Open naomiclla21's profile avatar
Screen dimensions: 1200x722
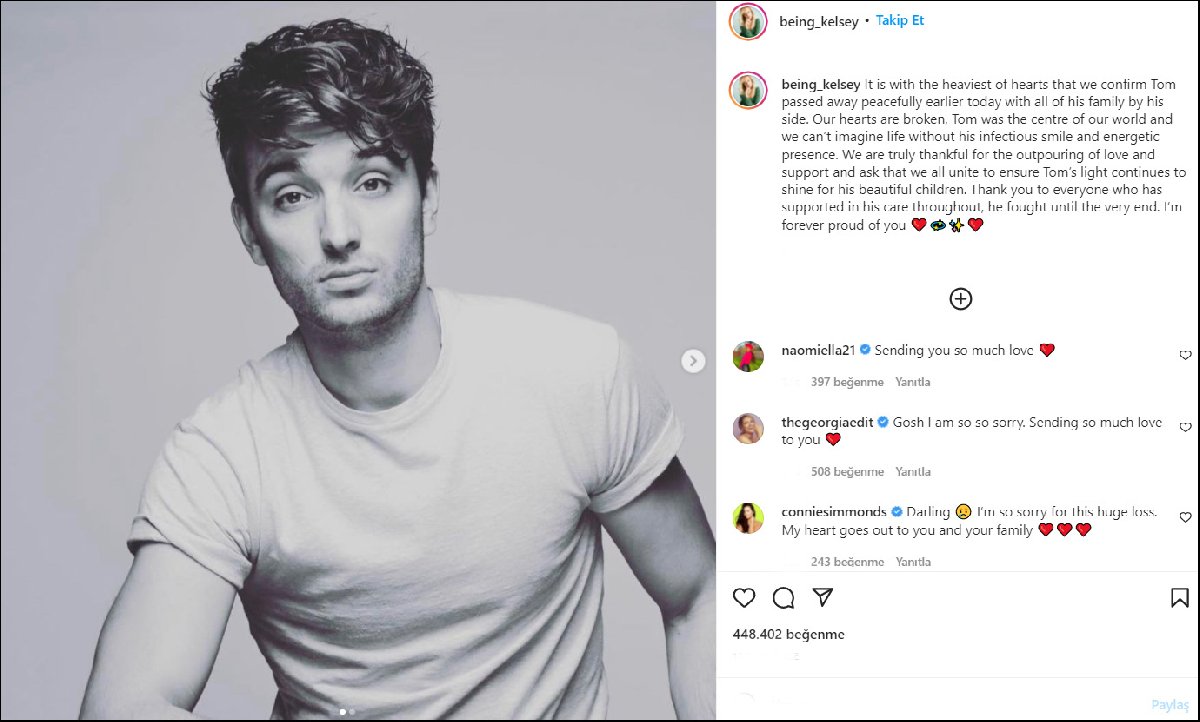click(x=748, y=356)
